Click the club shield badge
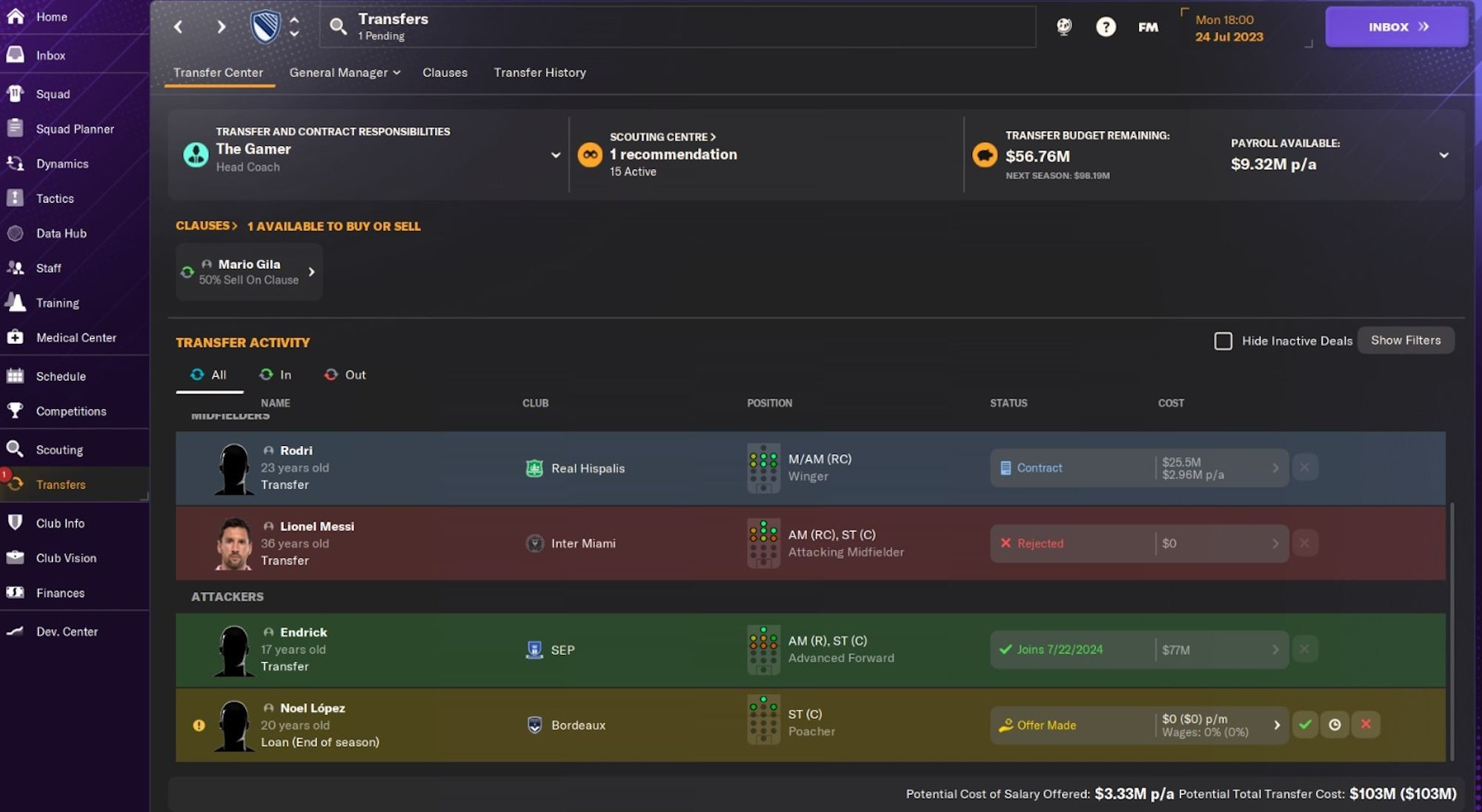This screenshot has height=812, width=1482. tap(265, 27)
